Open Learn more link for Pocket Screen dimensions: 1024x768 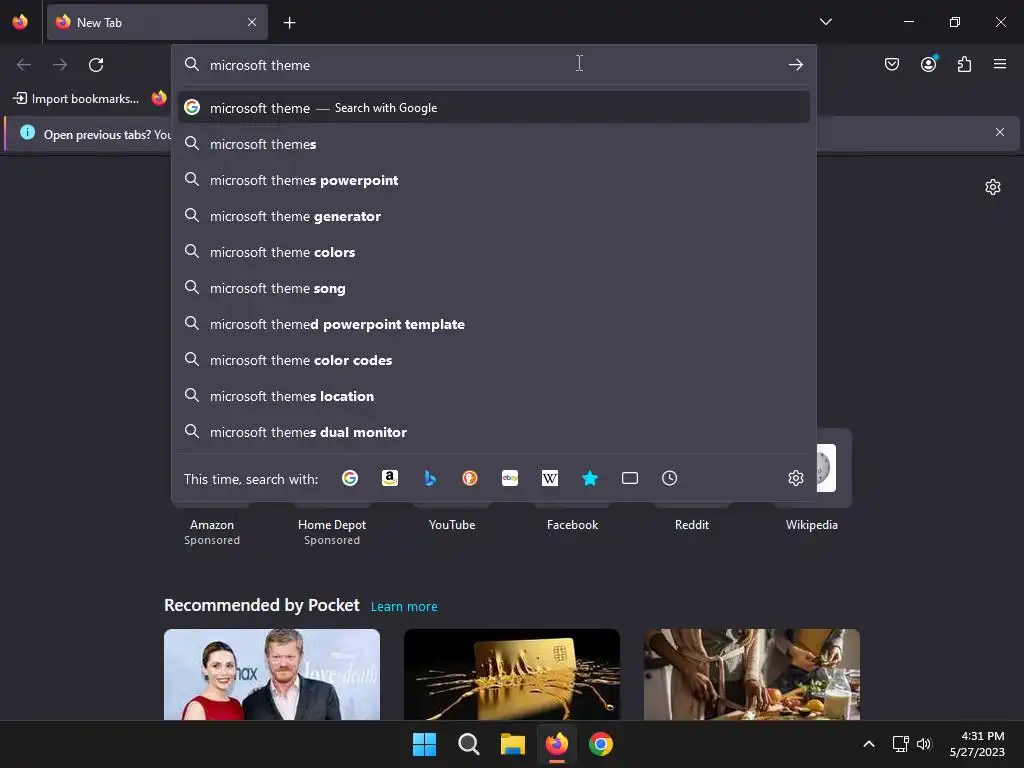click(x=404, y=607)
